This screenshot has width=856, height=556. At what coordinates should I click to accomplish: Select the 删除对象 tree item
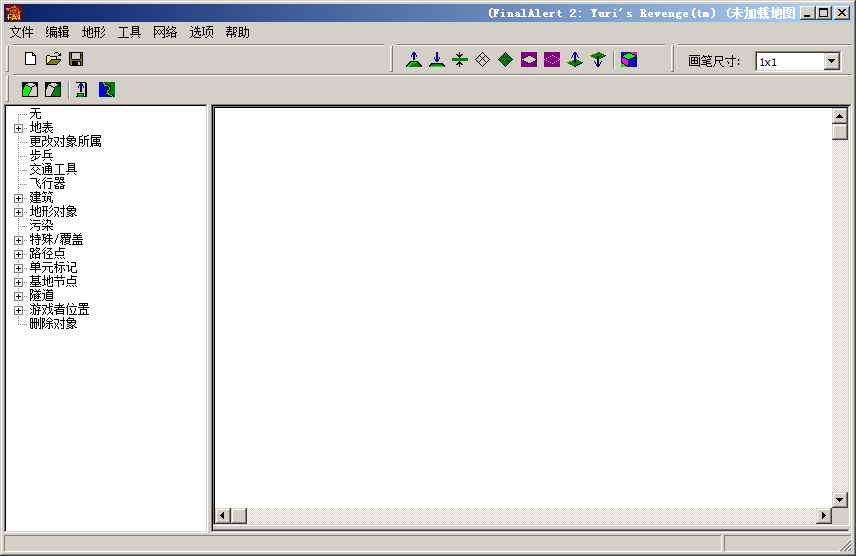(x=54, y=323)
